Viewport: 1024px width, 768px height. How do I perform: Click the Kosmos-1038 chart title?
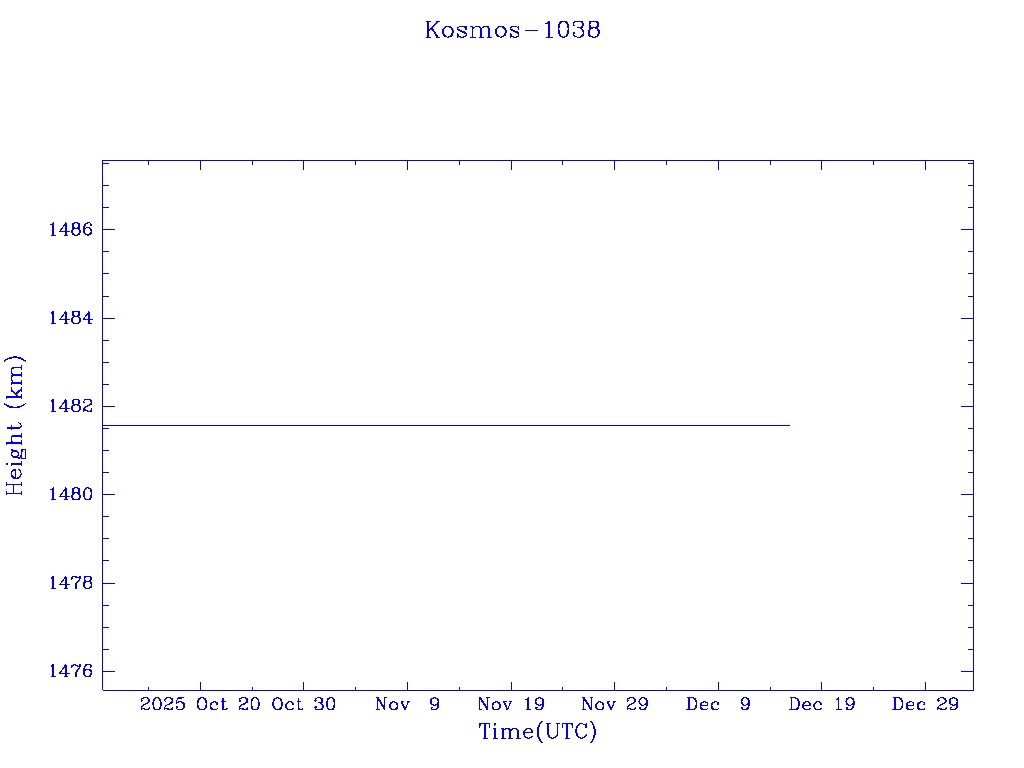pyautogui.click(x=512, y=30)
